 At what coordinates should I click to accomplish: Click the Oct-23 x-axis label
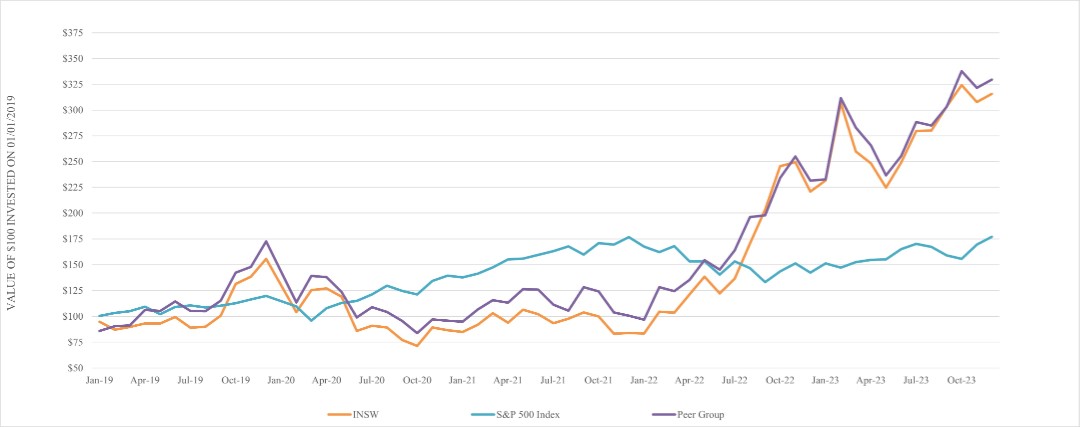pyautogui.click(x=961, y=380)
